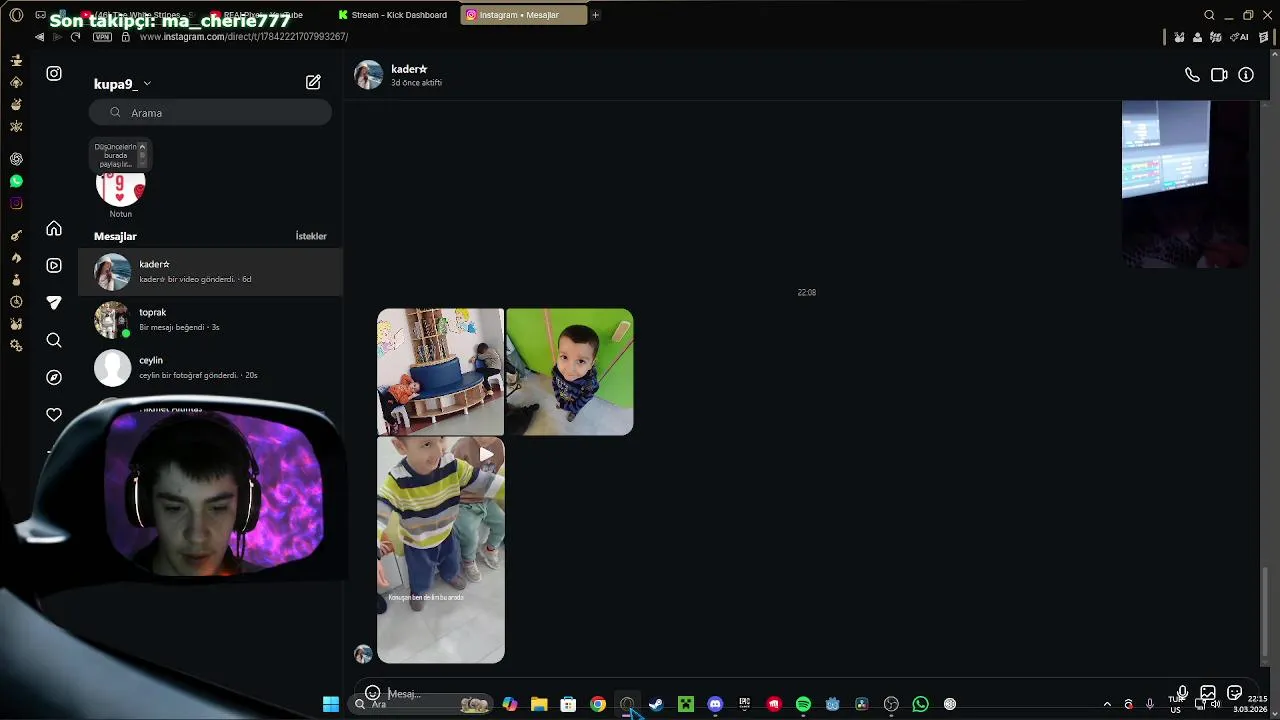
Task: Click the address bar URL
Action: [x=244, y=37]
